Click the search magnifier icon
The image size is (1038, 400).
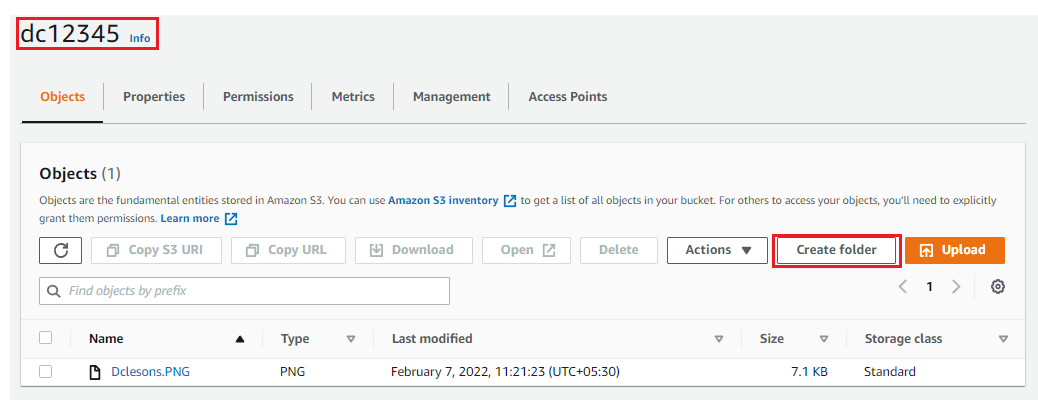pos(54,291)
